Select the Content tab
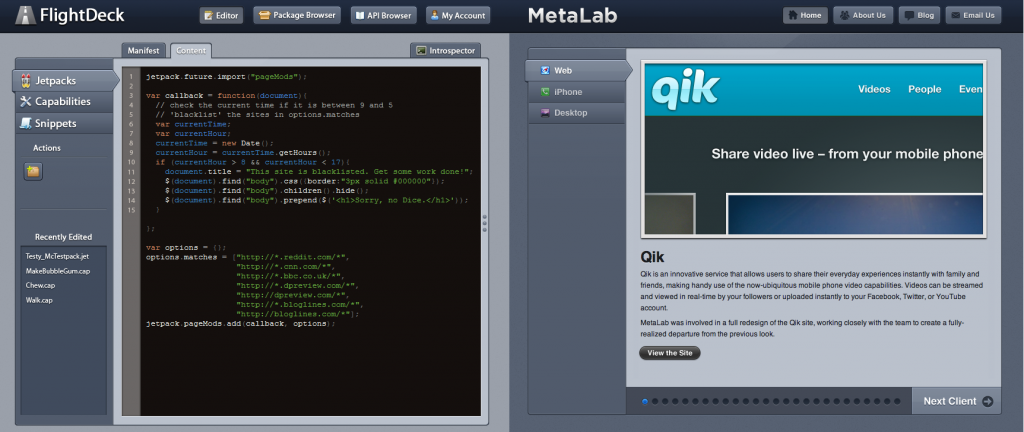Screen dimensions: 1024x432 pos(190,50)
